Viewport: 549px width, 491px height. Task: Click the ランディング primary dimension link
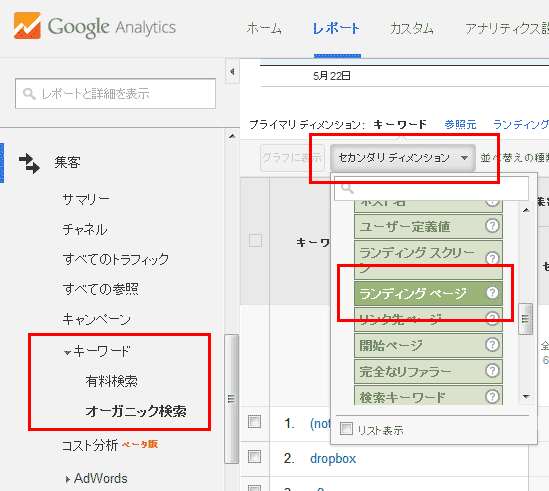click(x=521, y=124)
